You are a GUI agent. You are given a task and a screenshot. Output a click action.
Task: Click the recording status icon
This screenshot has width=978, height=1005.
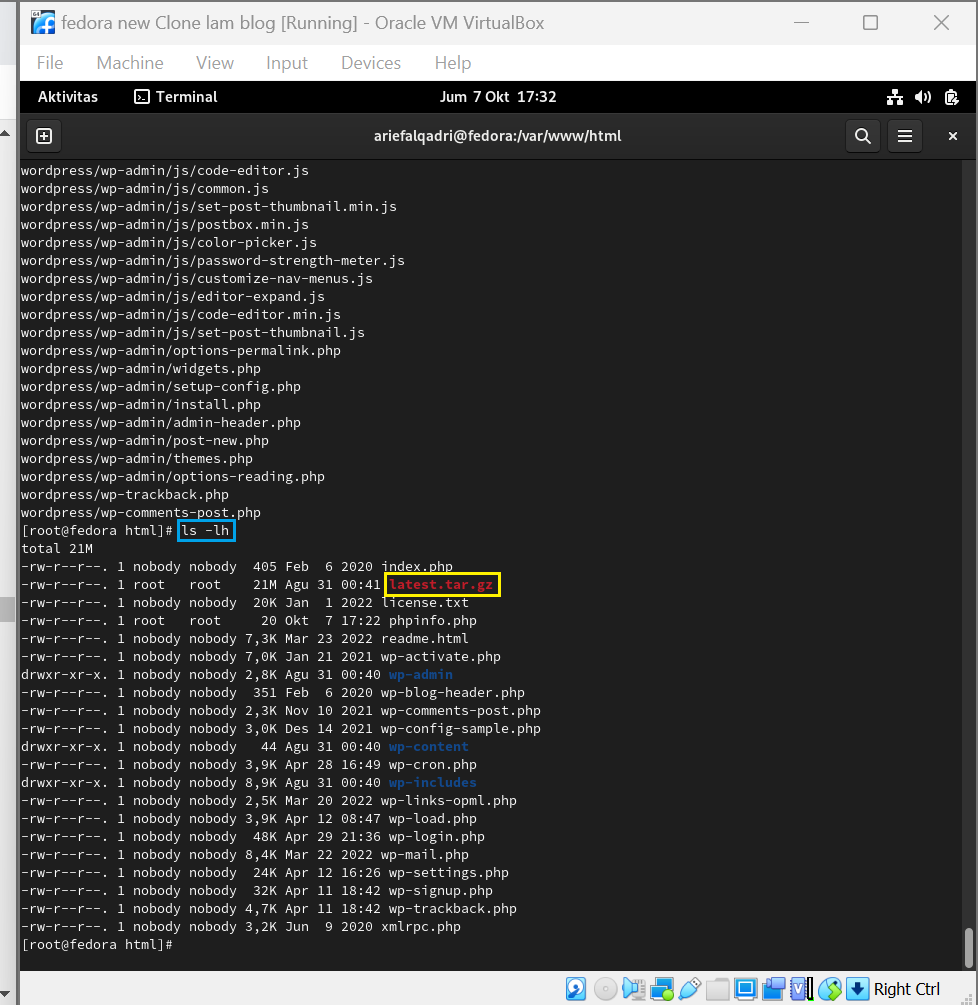coord(774,988)
